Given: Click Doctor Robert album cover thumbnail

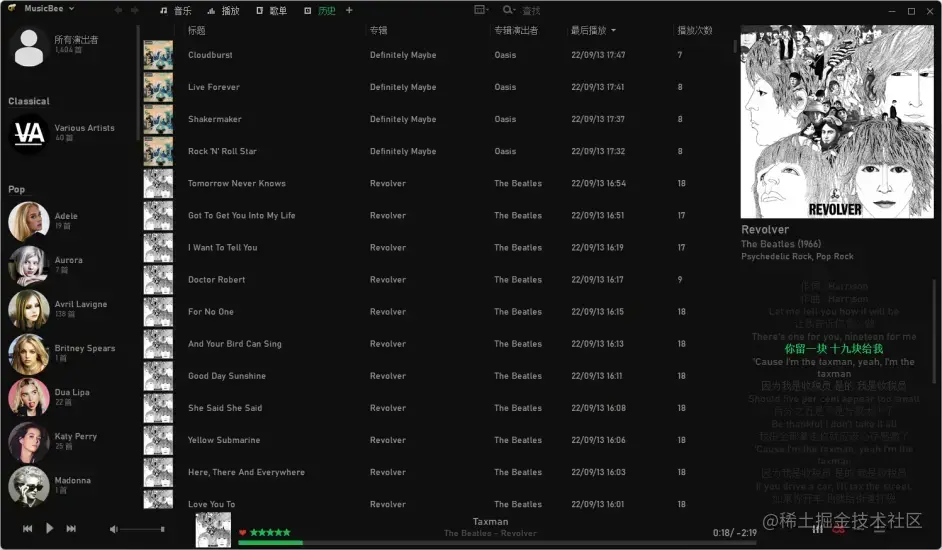Looking at the screenshot, I should tap(158, 280).
